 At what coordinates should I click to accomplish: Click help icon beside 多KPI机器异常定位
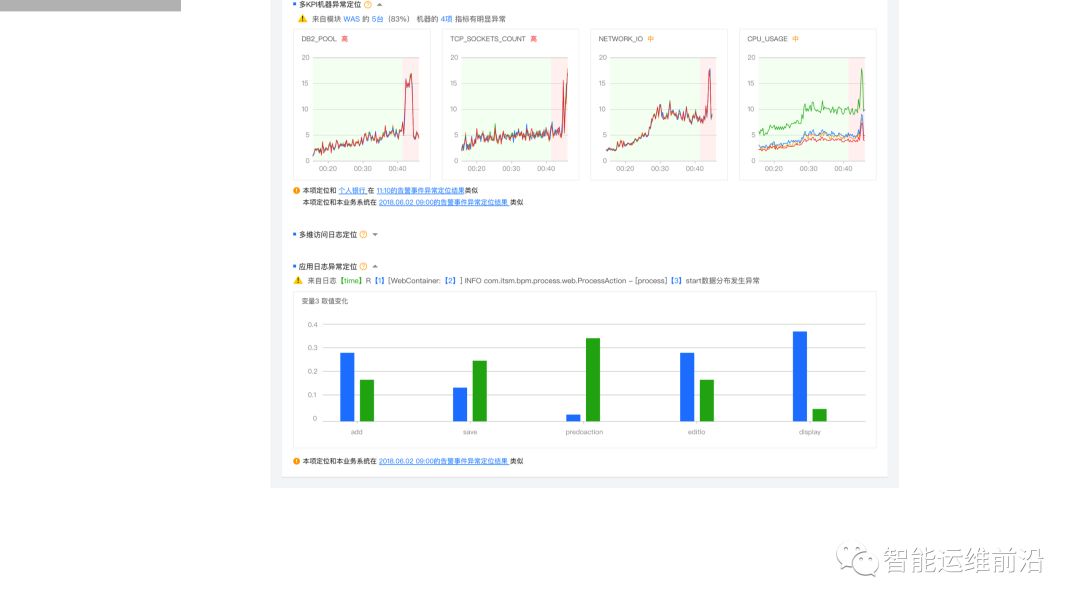(x=368, y=4)
